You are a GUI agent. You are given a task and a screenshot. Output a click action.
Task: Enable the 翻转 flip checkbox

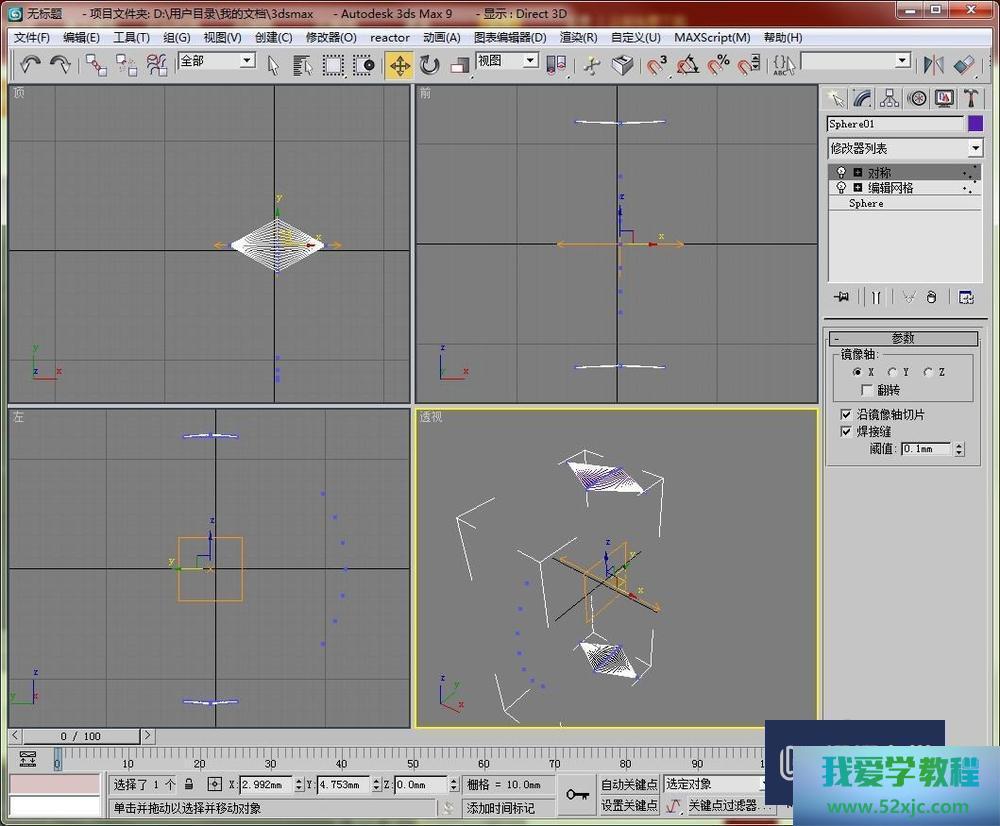(x=867, y=390)
